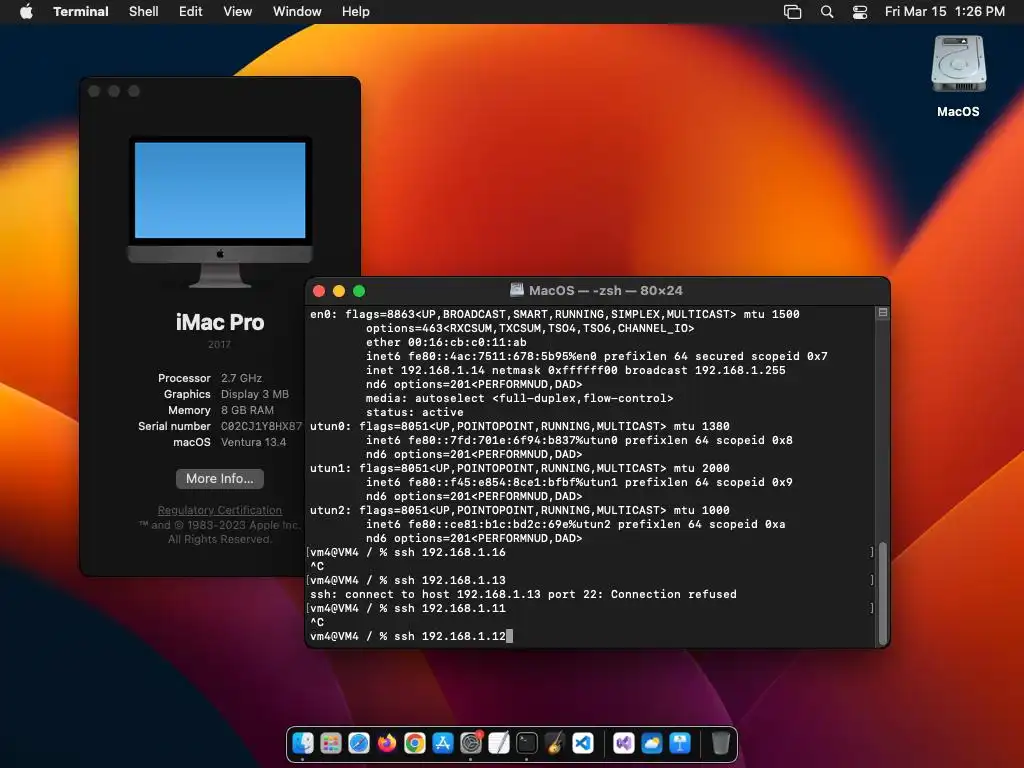The height and width of the screenshot is (768, 1024).
Task: Open the Apple menu
Action: coord(26,11)
